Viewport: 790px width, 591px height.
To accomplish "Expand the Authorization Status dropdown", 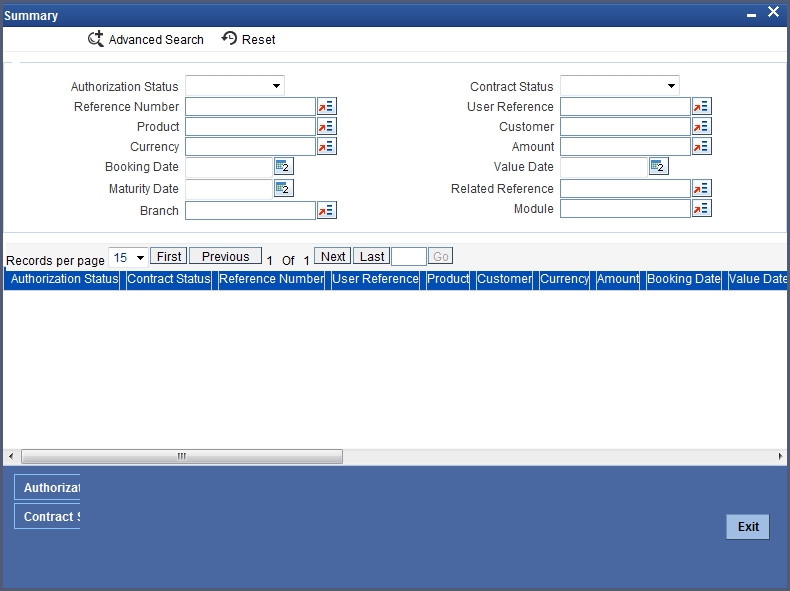I will coord(235,86).
